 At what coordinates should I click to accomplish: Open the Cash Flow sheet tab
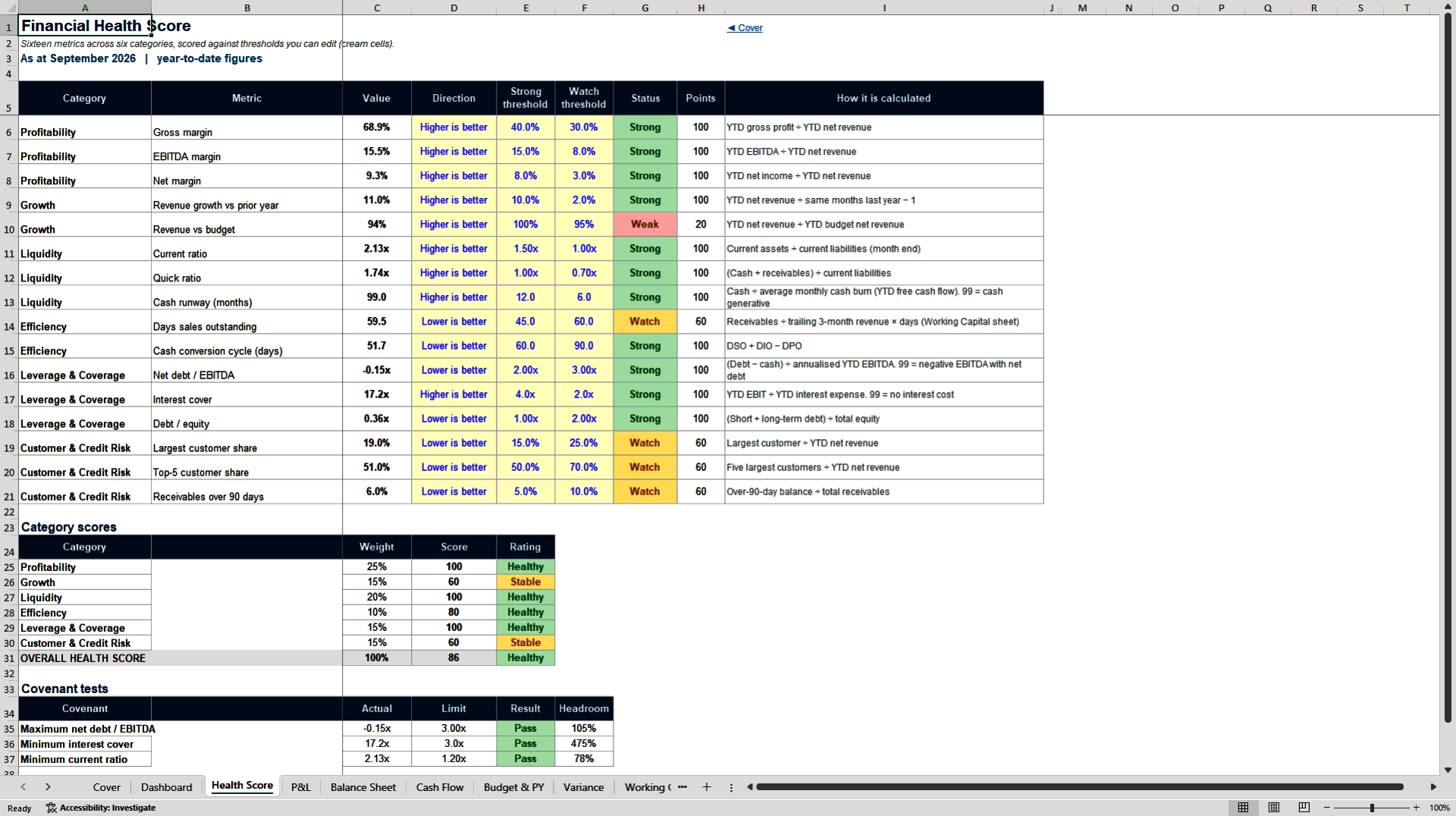click(x=439, y=787)
